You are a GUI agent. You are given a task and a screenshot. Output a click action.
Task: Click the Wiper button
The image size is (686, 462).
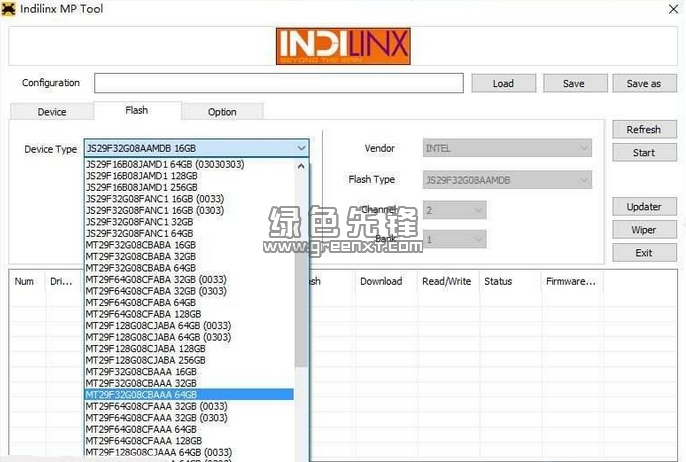(644, 230)
